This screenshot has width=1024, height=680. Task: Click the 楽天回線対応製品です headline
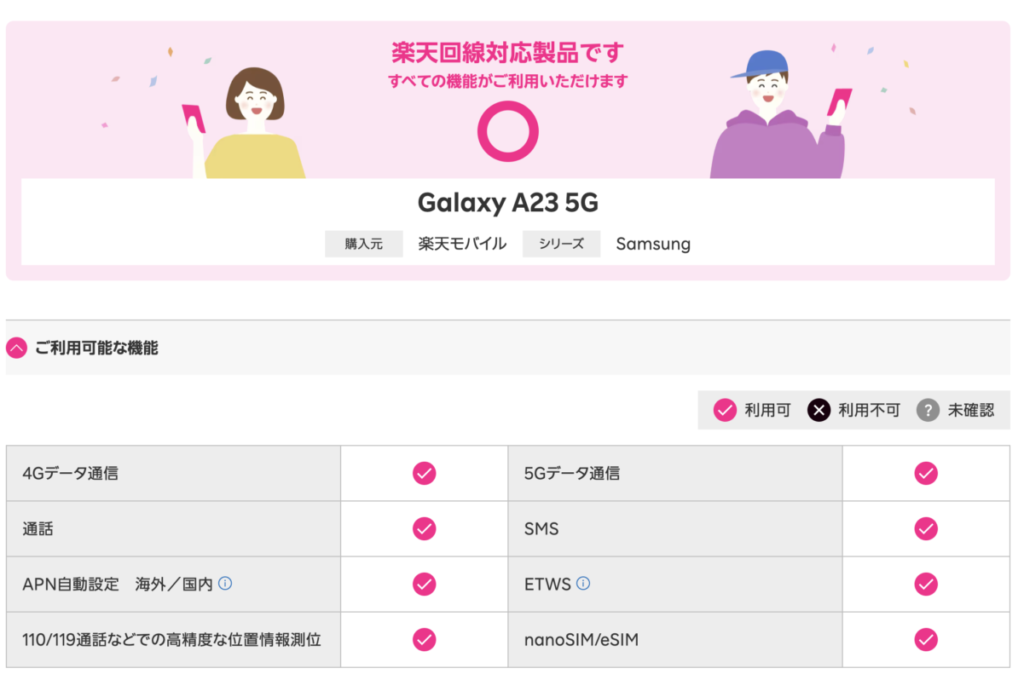(508, 53)
